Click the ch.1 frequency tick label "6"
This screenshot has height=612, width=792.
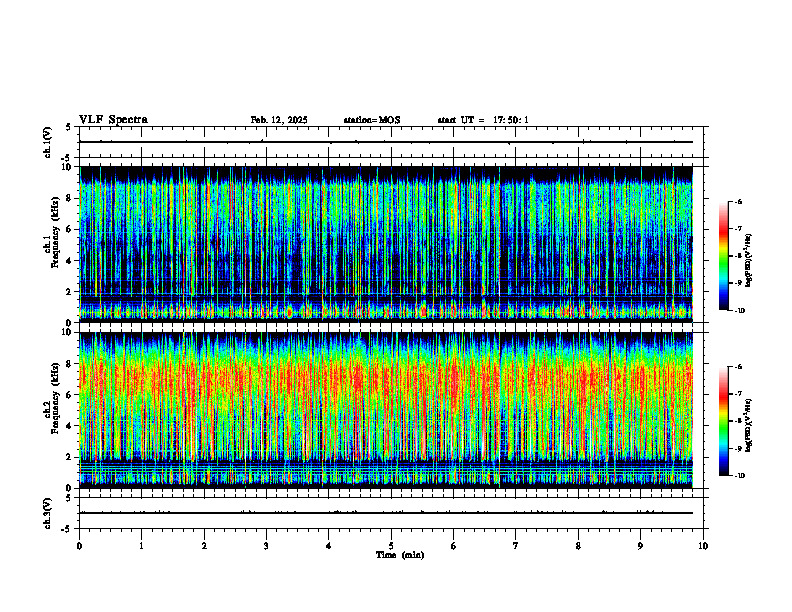pos(70,230)
